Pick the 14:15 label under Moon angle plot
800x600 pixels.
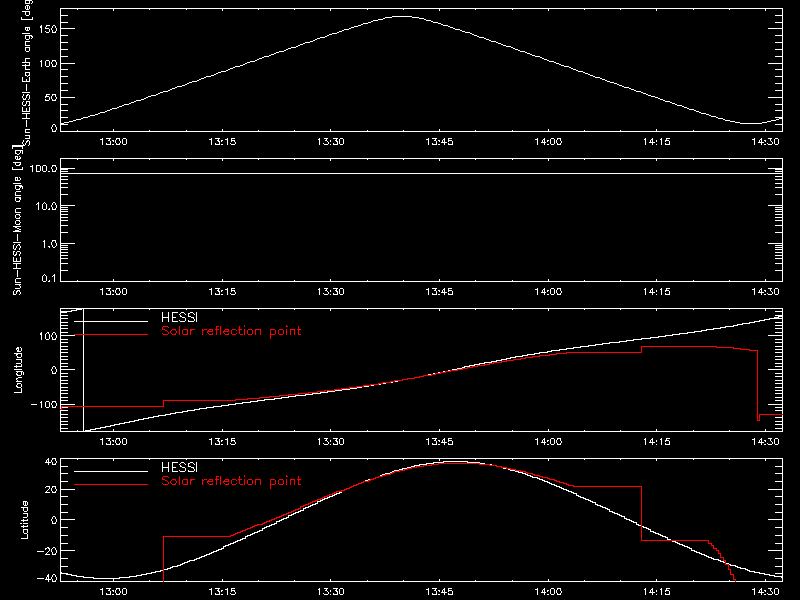click(x=657, y=292)
